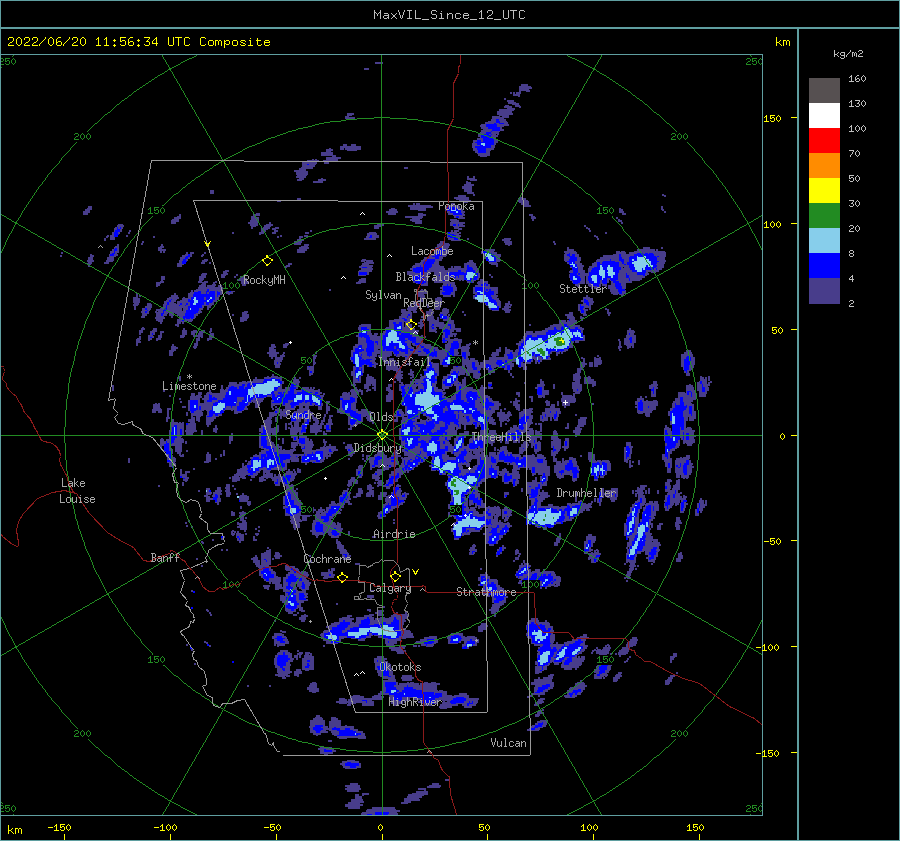Click the Innisfail city label
The height and width of the screenshot is (841, 900).
pyautogui.click(x=404, y=362)
